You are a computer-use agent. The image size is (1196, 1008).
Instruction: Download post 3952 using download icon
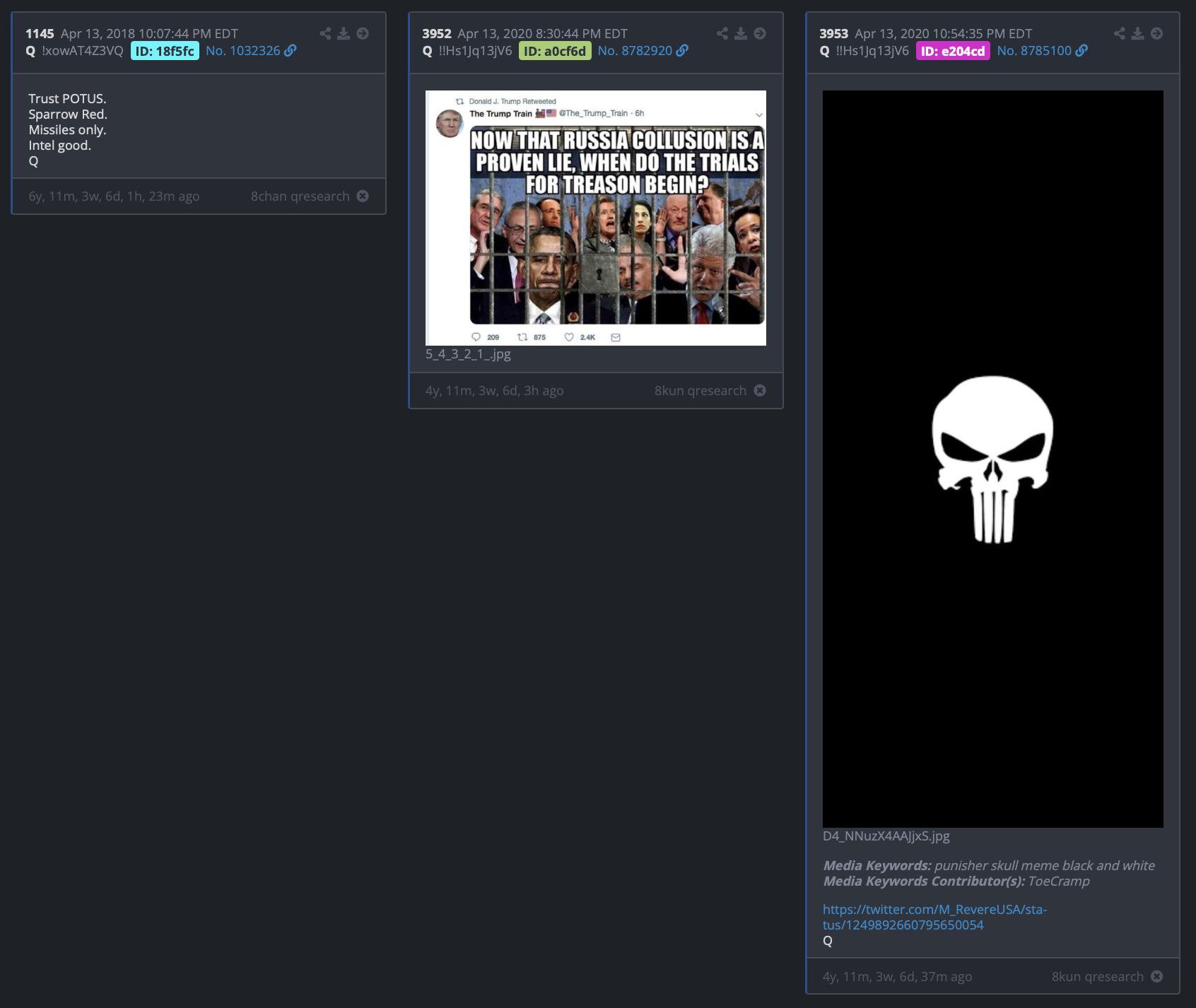[741, 33]
